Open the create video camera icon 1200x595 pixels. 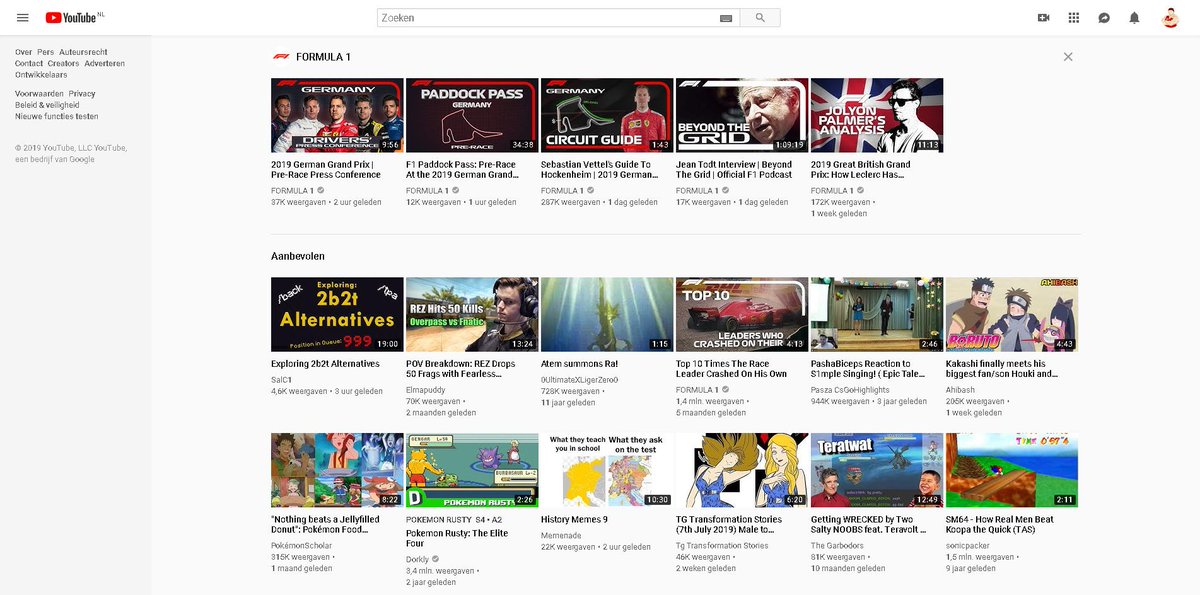tap(1044, 18)
